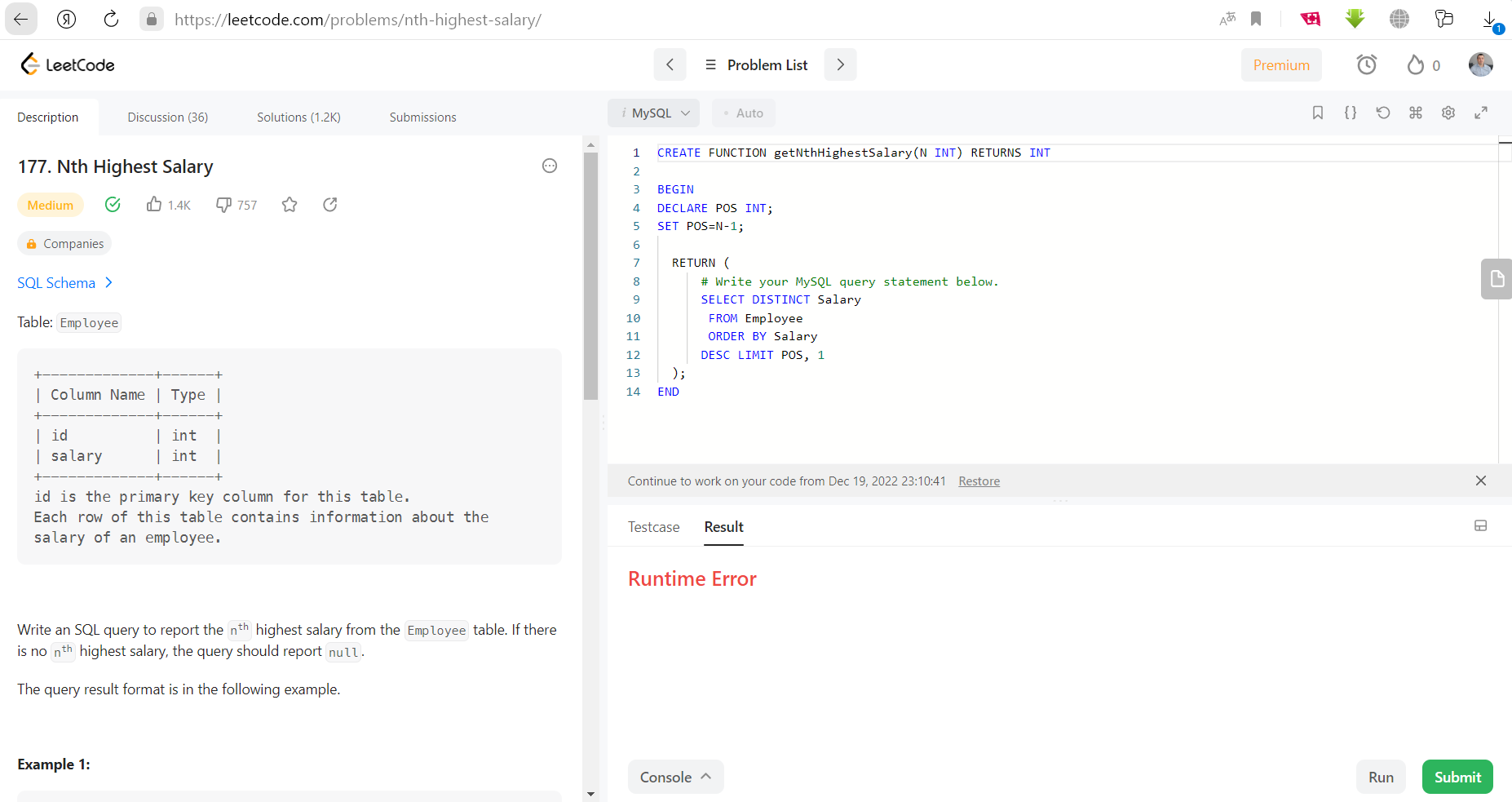Format code with the braces icon
This screenshot has width=1512, height=802.
pyautogui.click(x=1351, y=113)
